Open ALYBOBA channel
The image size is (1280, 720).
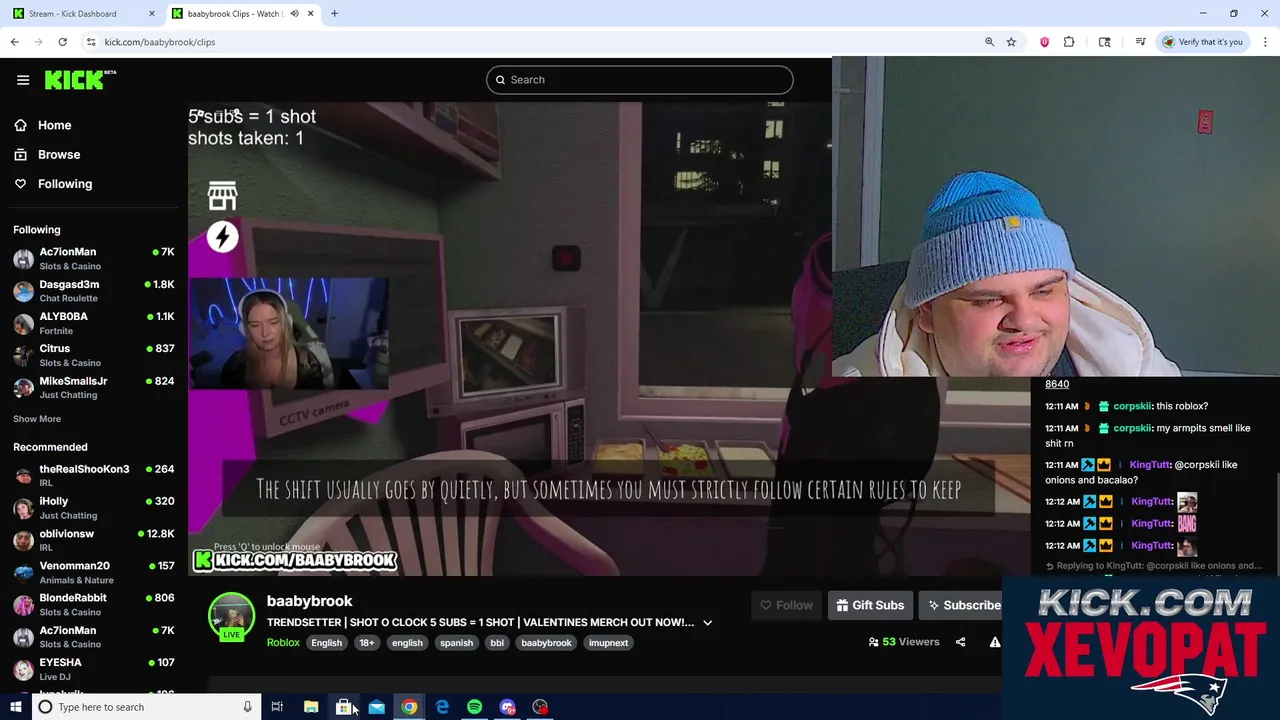[x=94, y=322]
